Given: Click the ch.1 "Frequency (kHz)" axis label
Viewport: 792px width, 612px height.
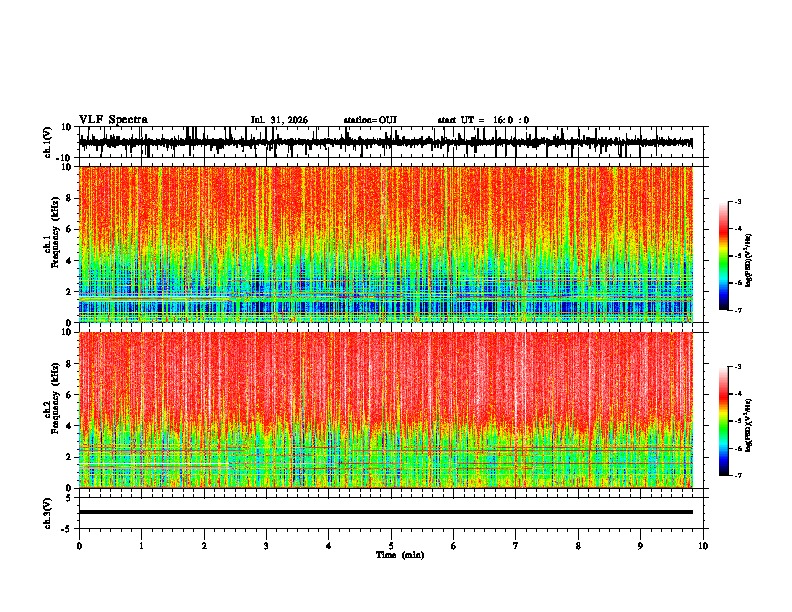Looking at the screenshot, I should (x=56, y=233).
